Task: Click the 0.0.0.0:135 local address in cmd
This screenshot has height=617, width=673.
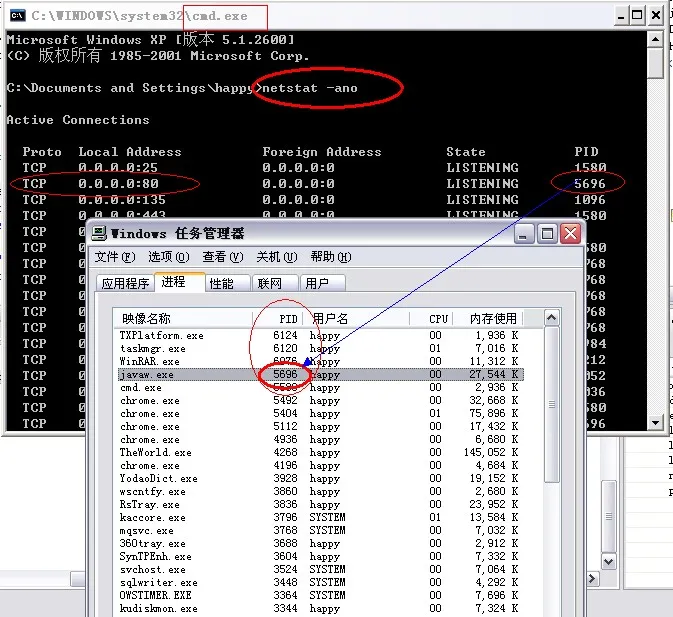Action: [122, 200]
